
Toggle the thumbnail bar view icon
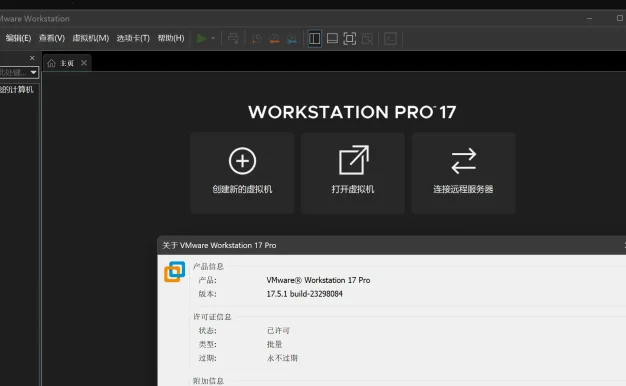click(x=332, y=39)
